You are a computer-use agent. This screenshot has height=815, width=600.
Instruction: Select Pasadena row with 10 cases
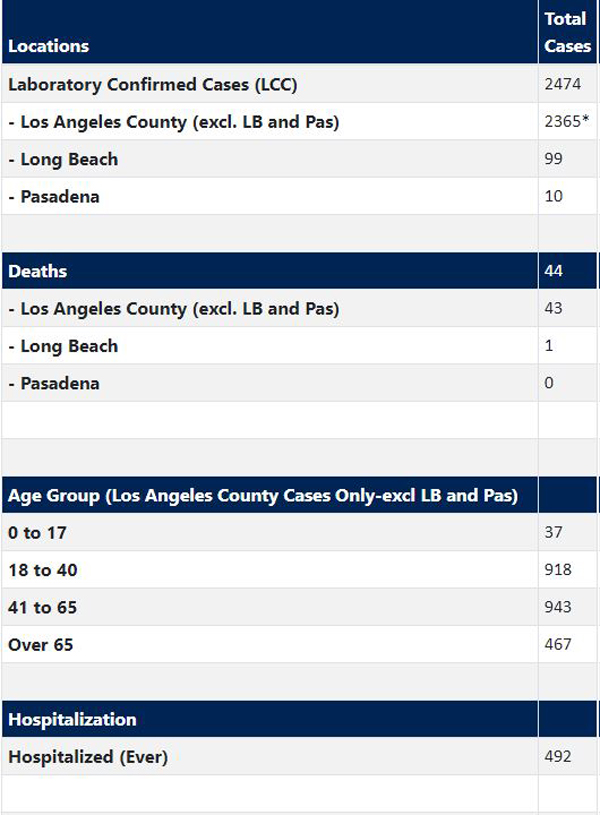[x=300, y=196]
